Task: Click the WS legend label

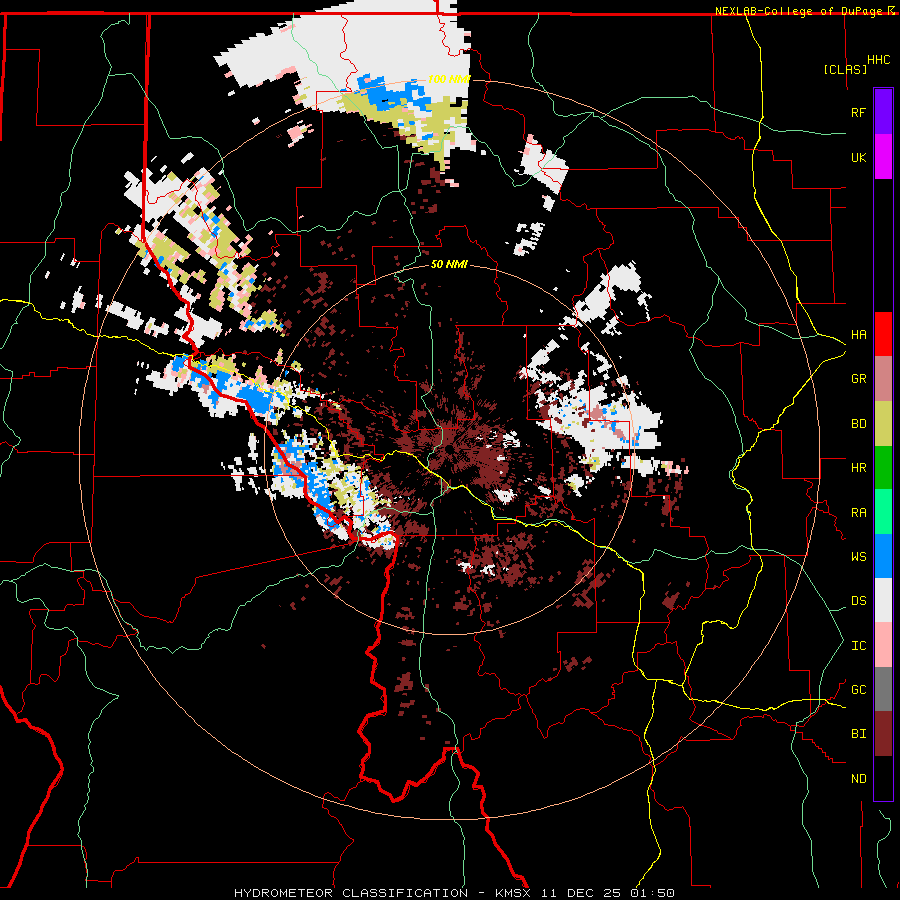Action: click(858, 557)
